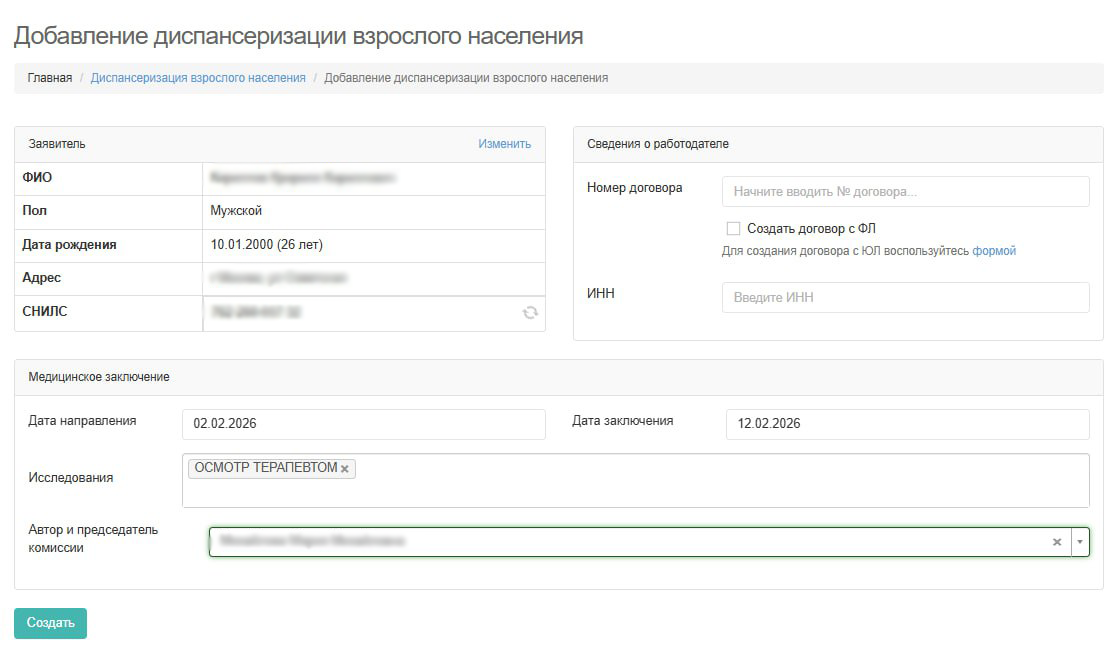The height and width of the screenshot is (650, 1111).
Task: Remove the ОСМОТР ТЕРАПЕВТОМ examination tag
Action: click(x=345, y=467)
